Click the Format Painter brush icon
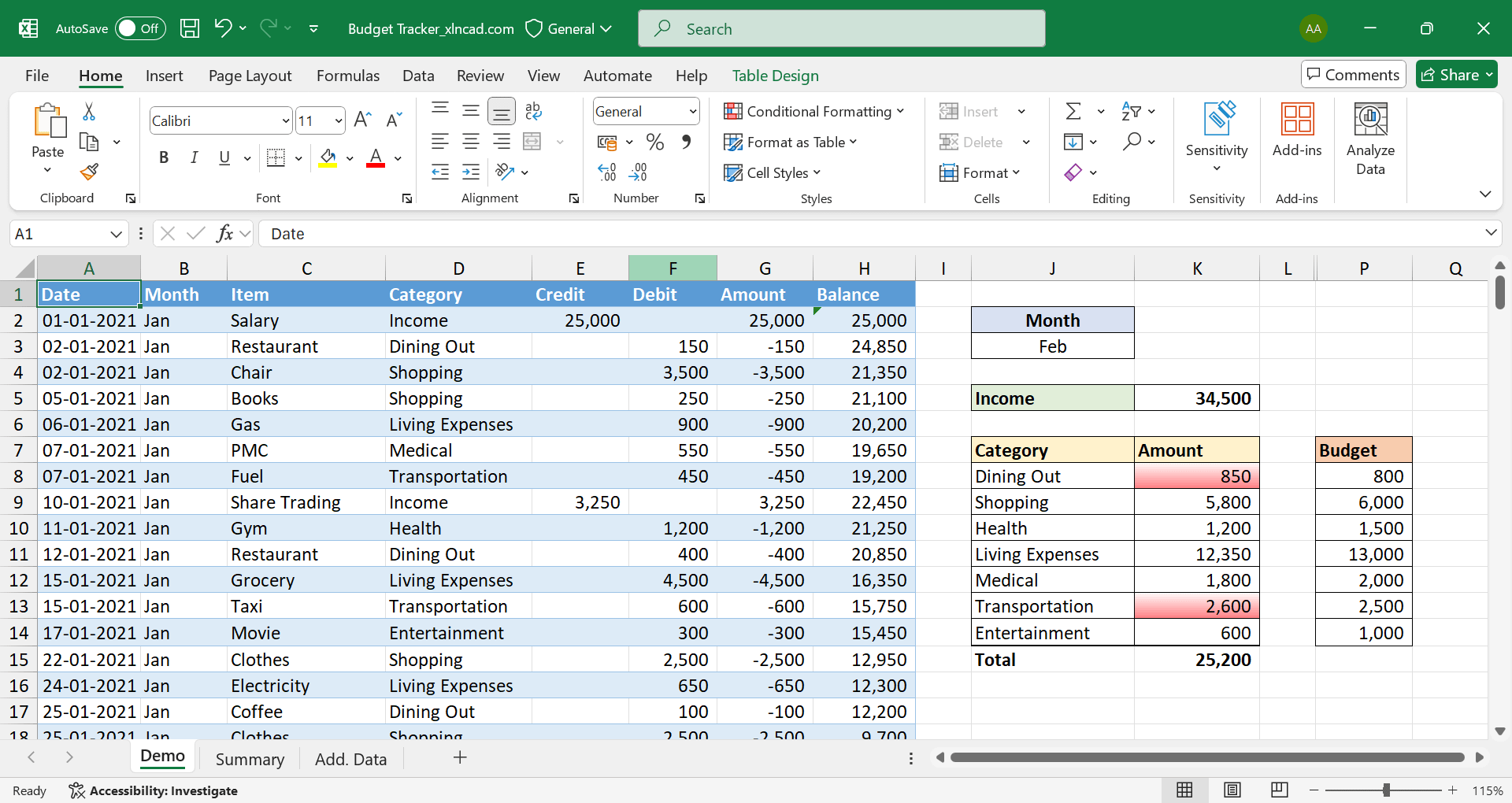This screenshot has width=1512, height=803. point(89,172)
